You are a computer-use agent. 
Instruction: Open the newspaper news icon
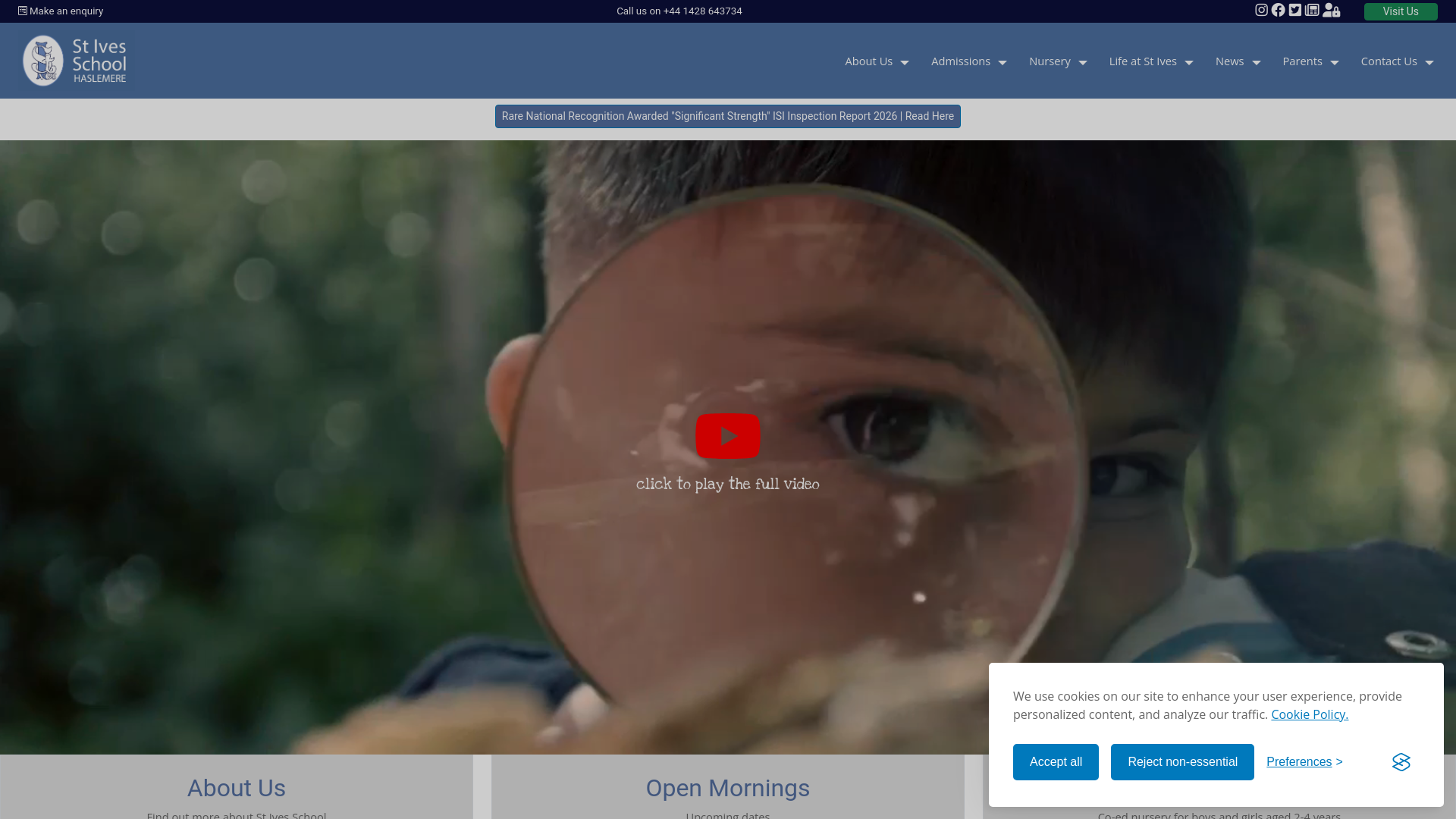tap(1312, 11)
